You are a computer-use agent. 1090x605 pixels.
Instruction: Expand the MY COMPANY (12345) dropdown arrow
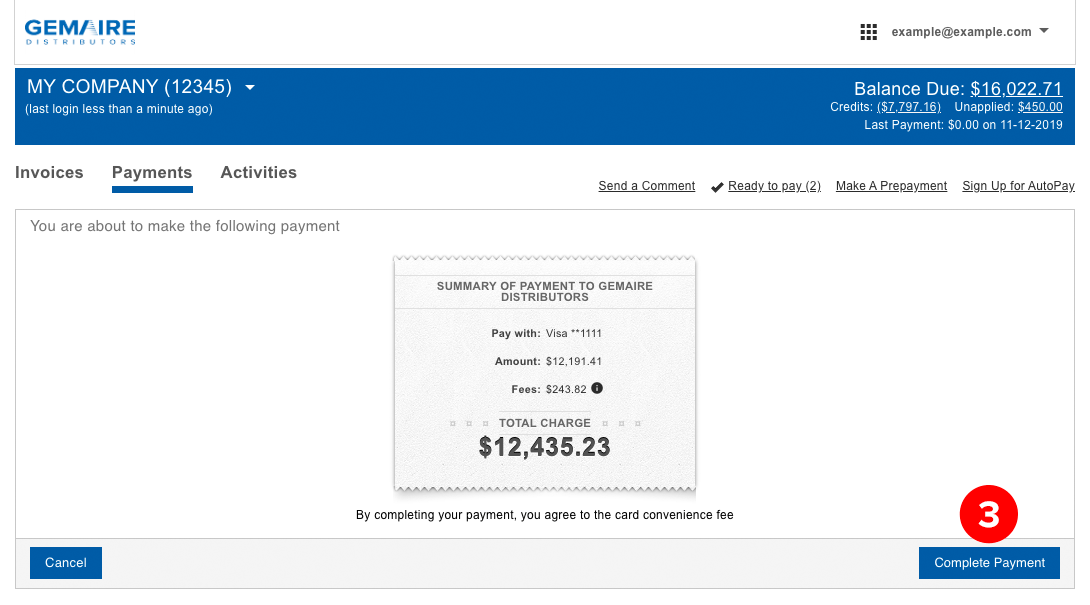[250, 87]
